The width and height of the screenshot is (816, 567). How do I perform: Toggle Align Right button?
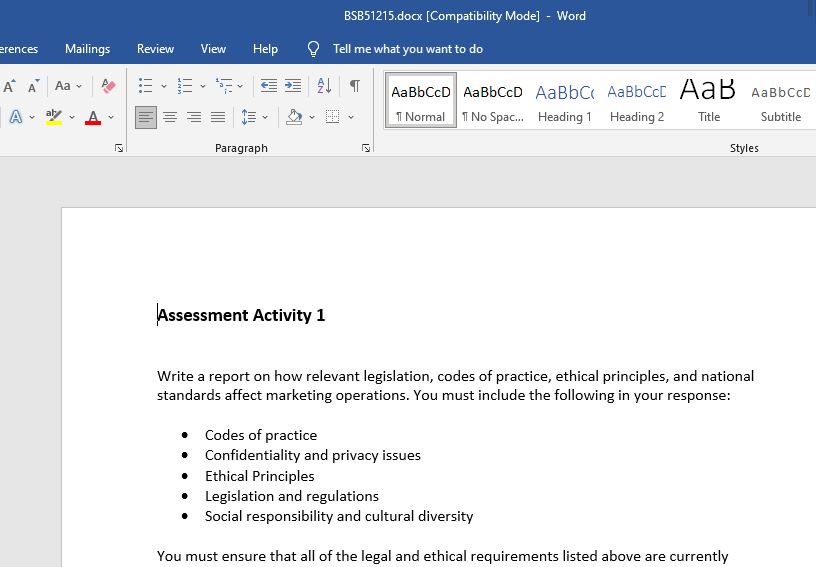pyautogui.click(x=194, y=117)
